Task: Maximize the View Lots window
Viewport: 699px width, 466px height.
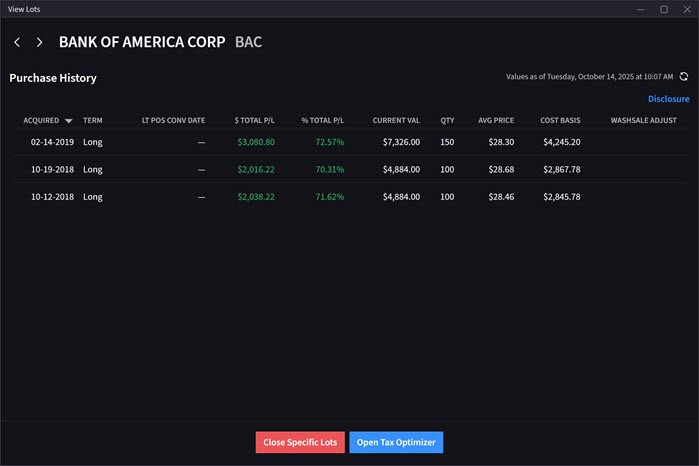Action: click(x=663, y=9)
